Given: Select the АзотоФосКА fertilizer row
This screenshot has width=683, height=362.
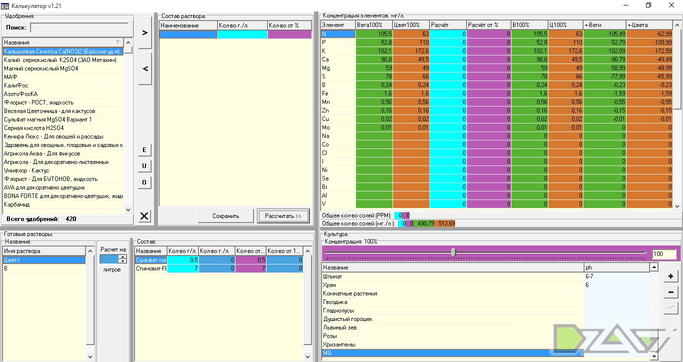Looking at the screenshot, I should [x=63, y=94].
